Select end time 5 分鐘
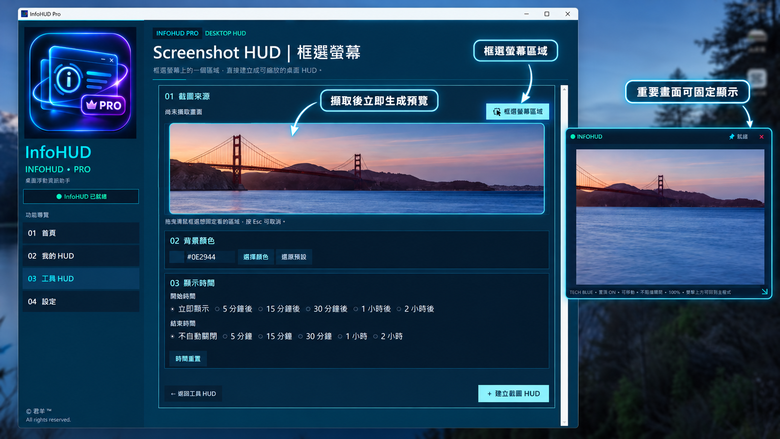The width and height of the screenshot is (780, 439). click(x=238, y=336)
